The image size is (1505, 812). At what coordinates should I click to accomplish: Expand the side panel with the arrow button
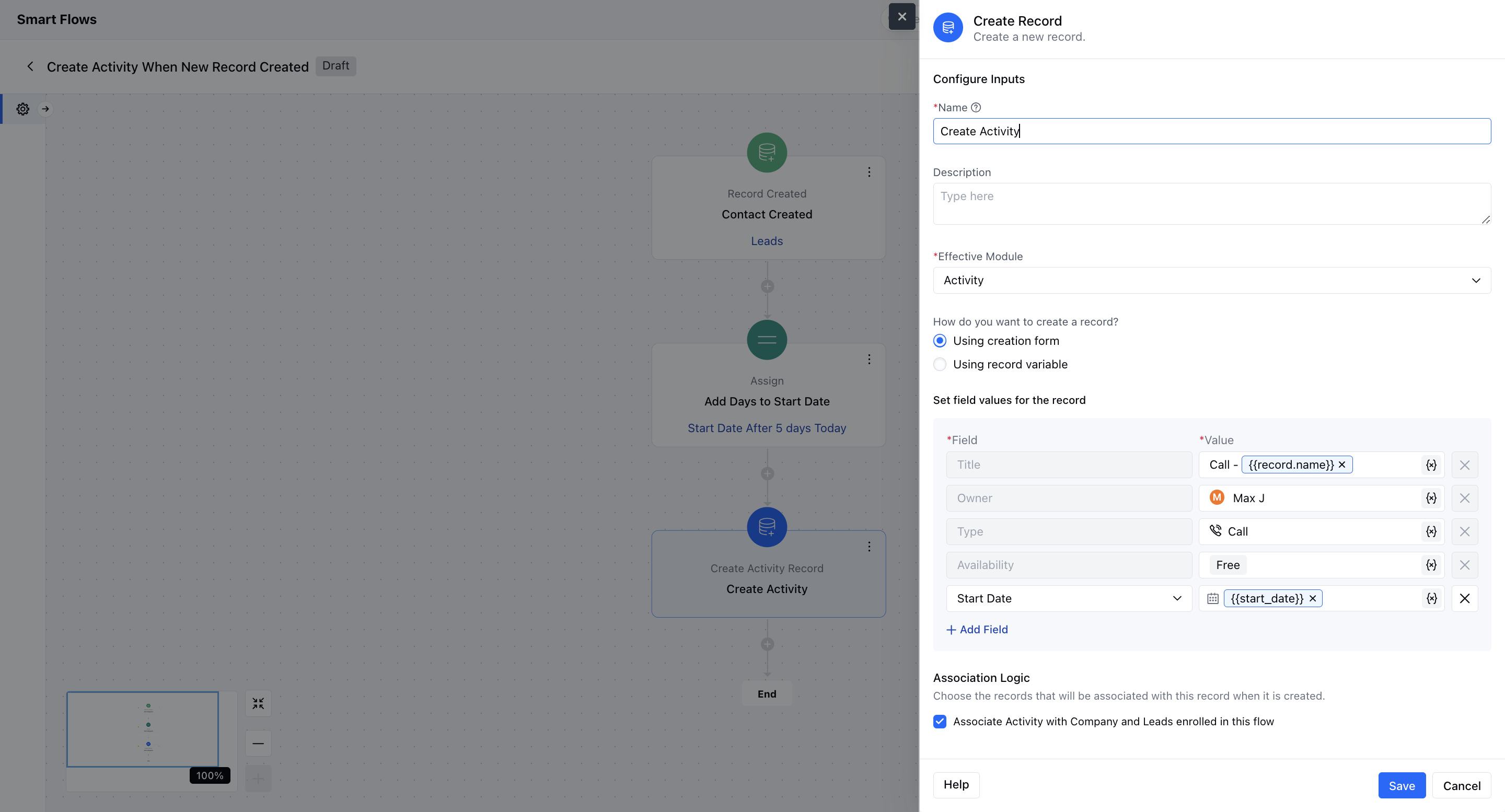point(45,109)
